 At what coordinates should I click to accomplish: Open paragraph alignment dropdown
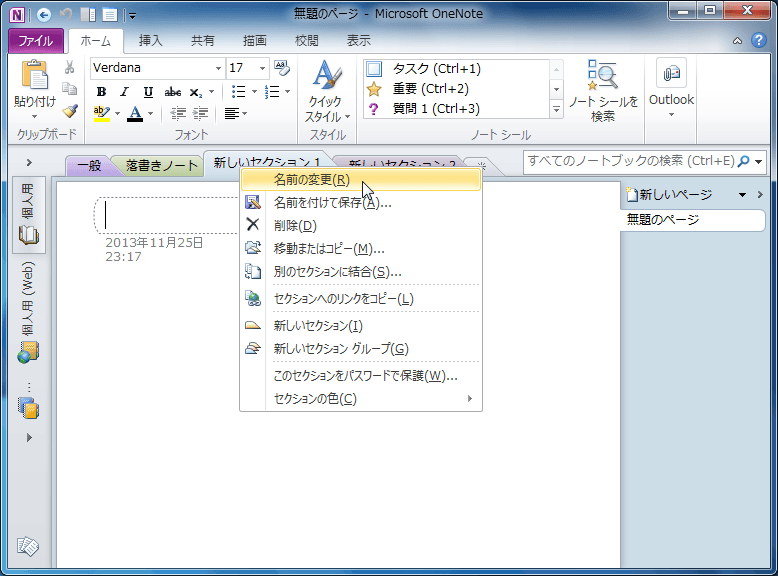coord(236,114)
